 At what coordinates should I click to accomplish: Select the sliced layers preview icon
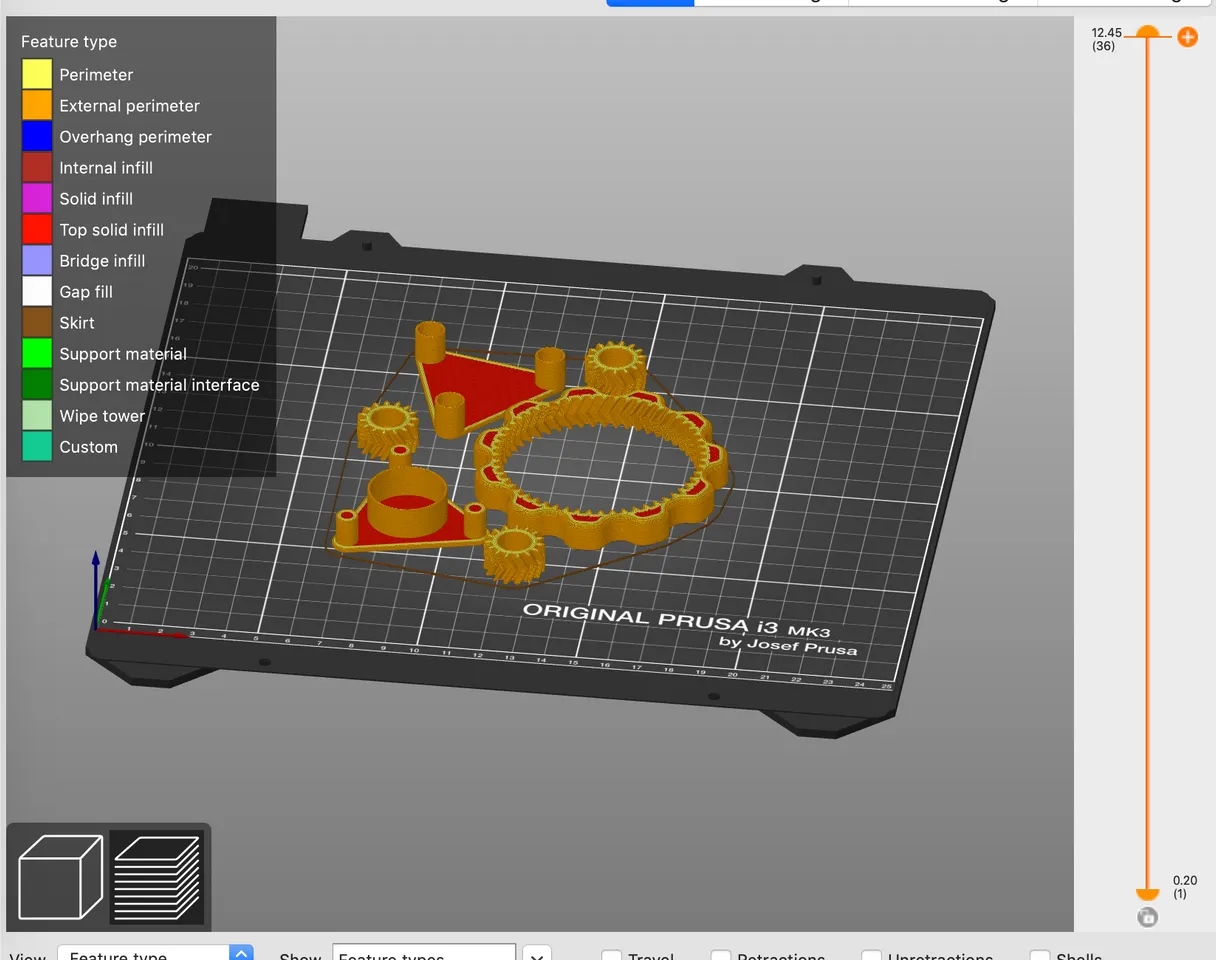coord(156,877)
